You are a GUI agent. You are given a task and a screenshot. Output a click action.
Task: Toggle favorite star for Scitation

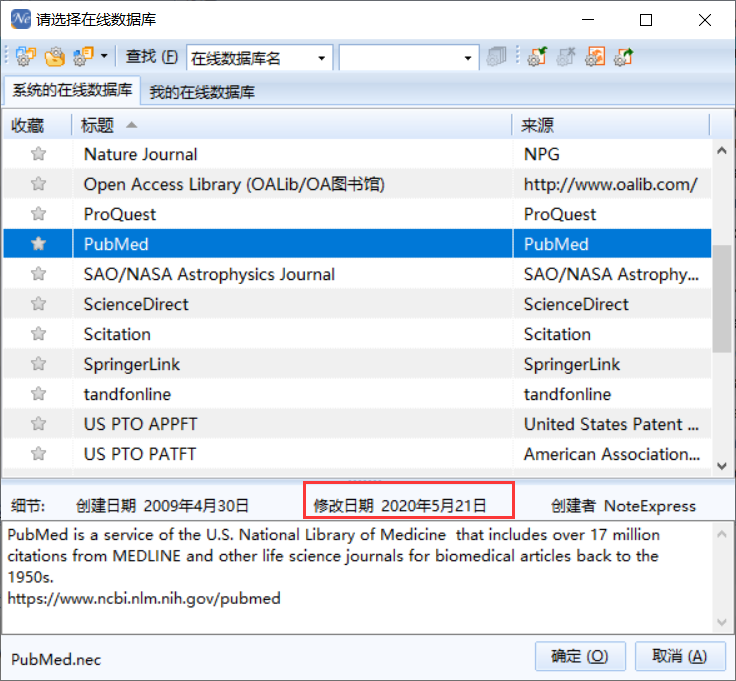pos(38,334)
